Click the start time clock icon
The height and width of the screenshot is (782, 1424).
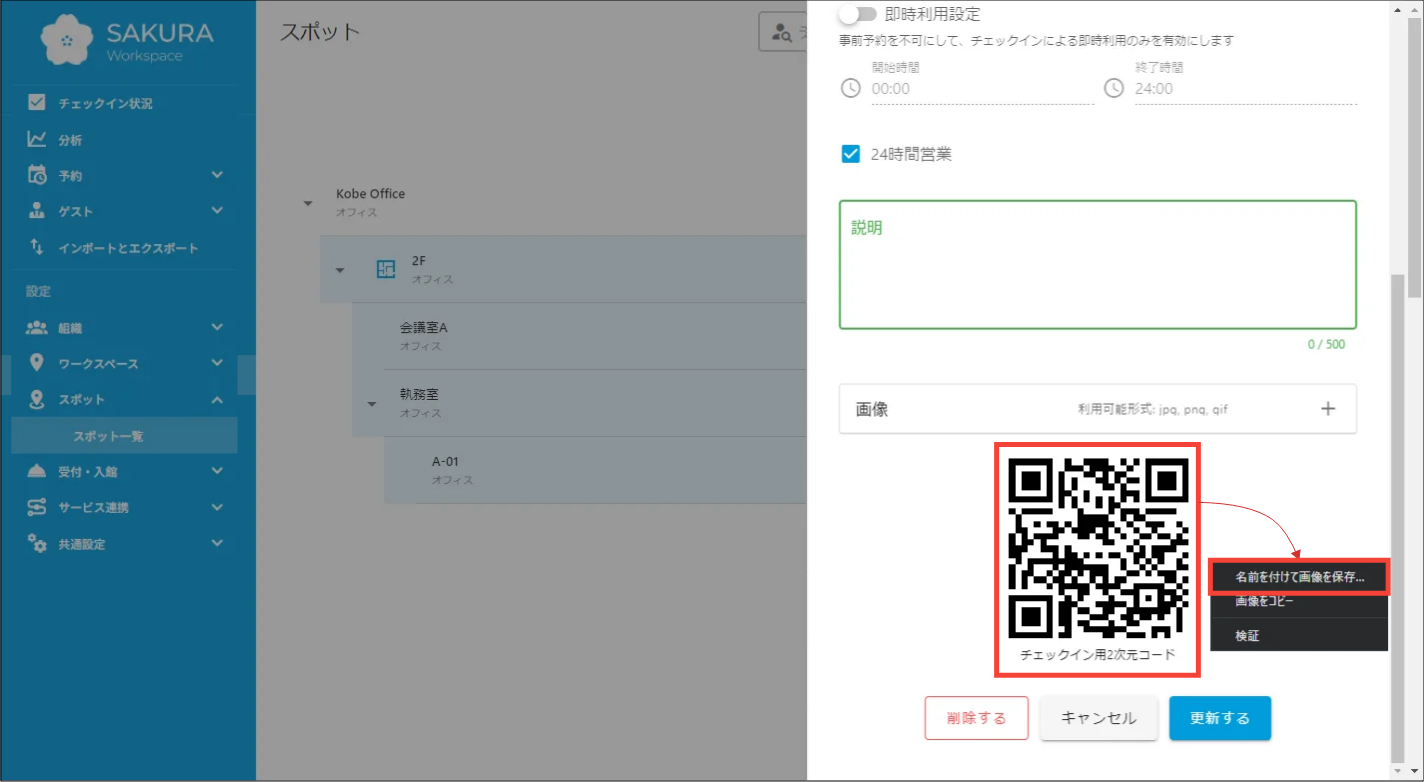pyautogui.click(x=850, y=88)
